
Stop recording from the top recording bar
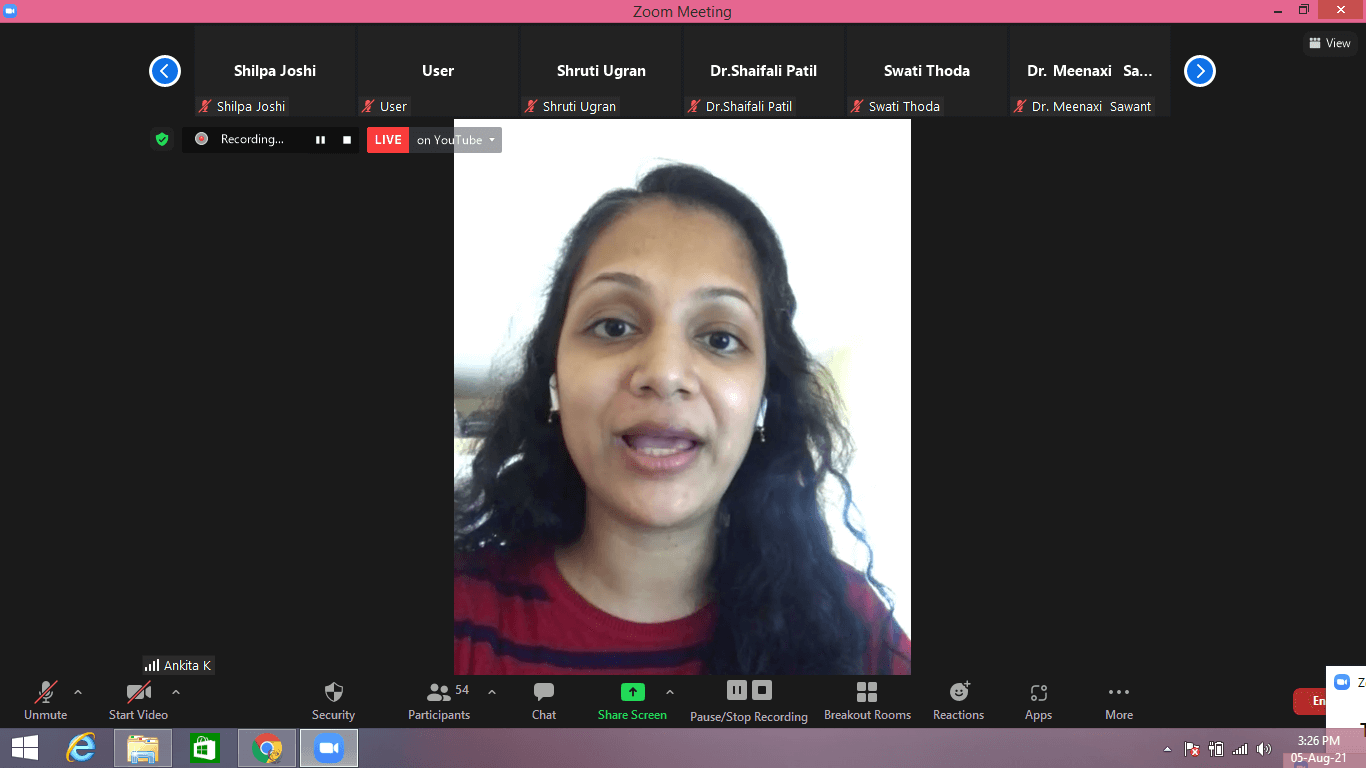(x=347, y=140)
